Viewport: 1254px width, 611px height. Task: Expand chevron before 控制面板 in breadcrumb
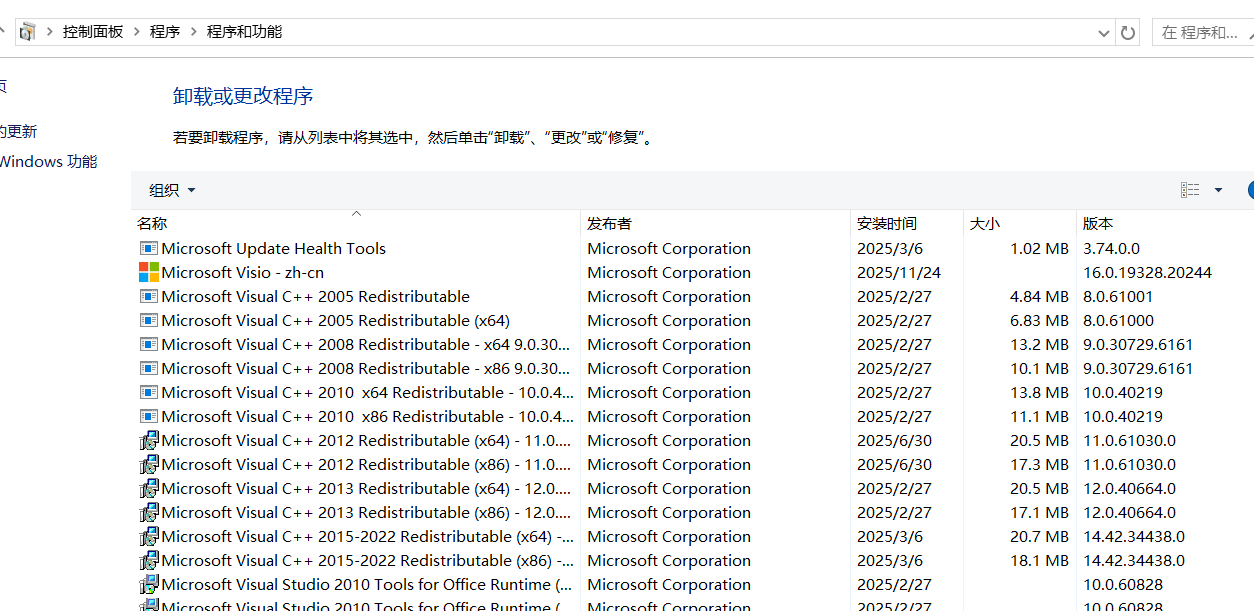click(50, 32)
